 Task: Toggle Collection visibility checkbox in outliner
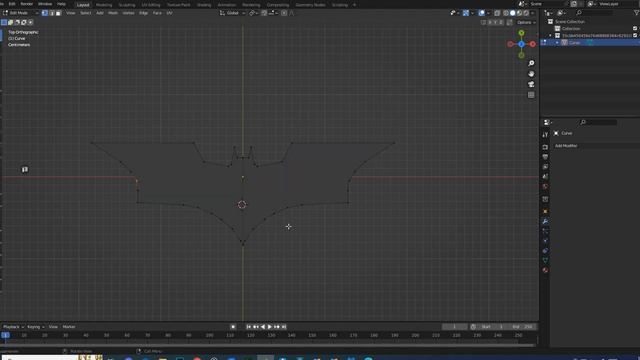click(635, 29)
